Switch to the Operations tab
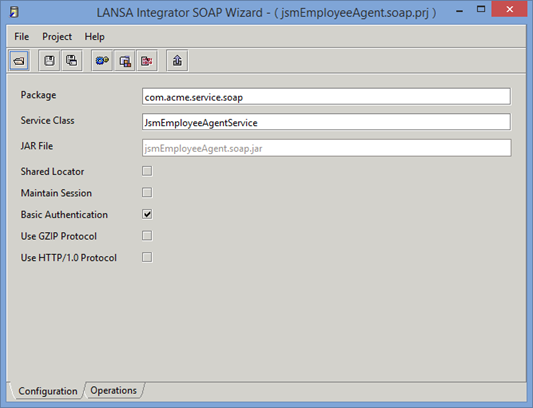Screen dimensions: 533x408 click(114, 390)
